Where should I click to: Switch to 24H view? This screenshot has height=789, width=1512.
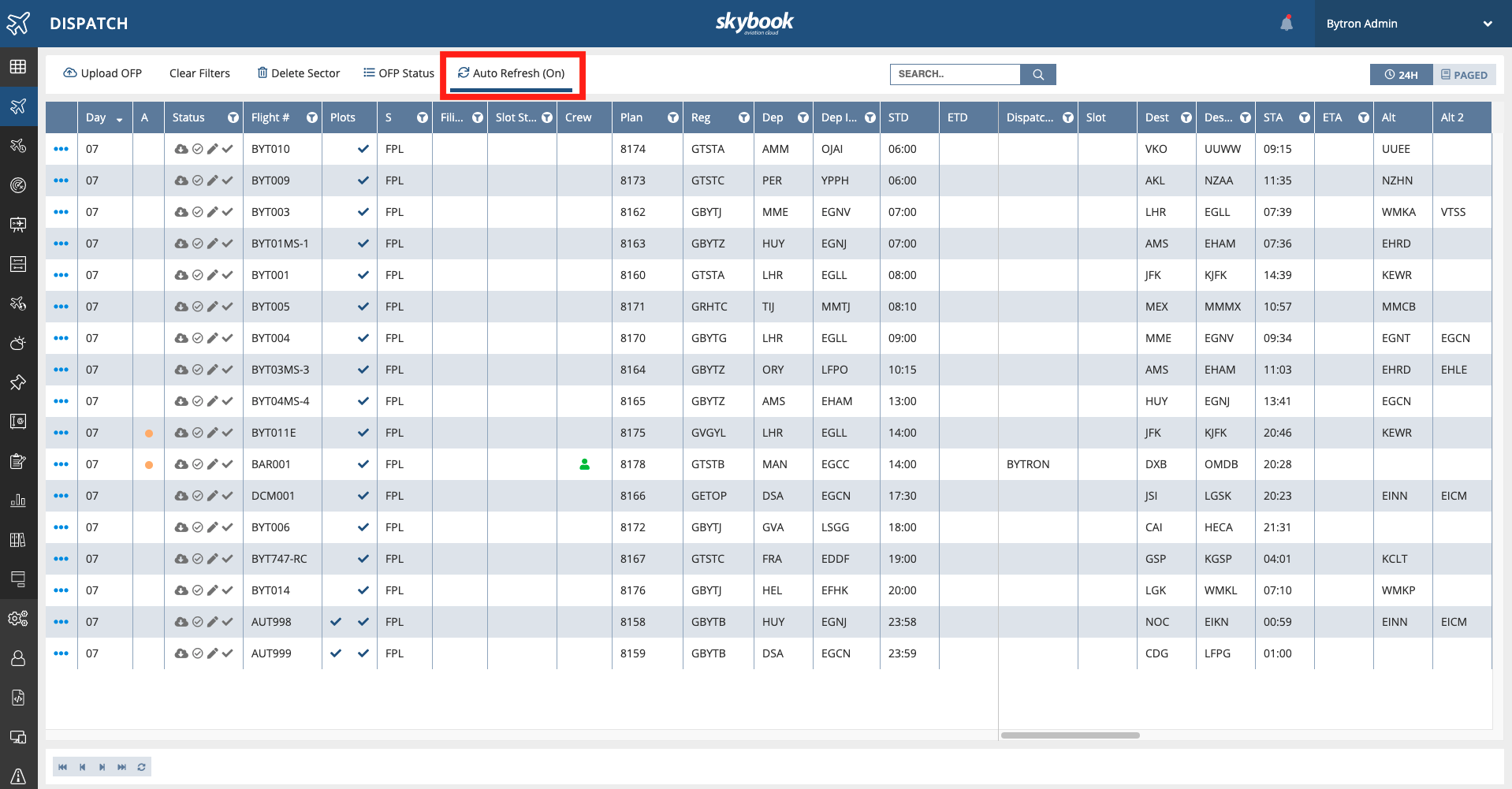pos(1401,75)
